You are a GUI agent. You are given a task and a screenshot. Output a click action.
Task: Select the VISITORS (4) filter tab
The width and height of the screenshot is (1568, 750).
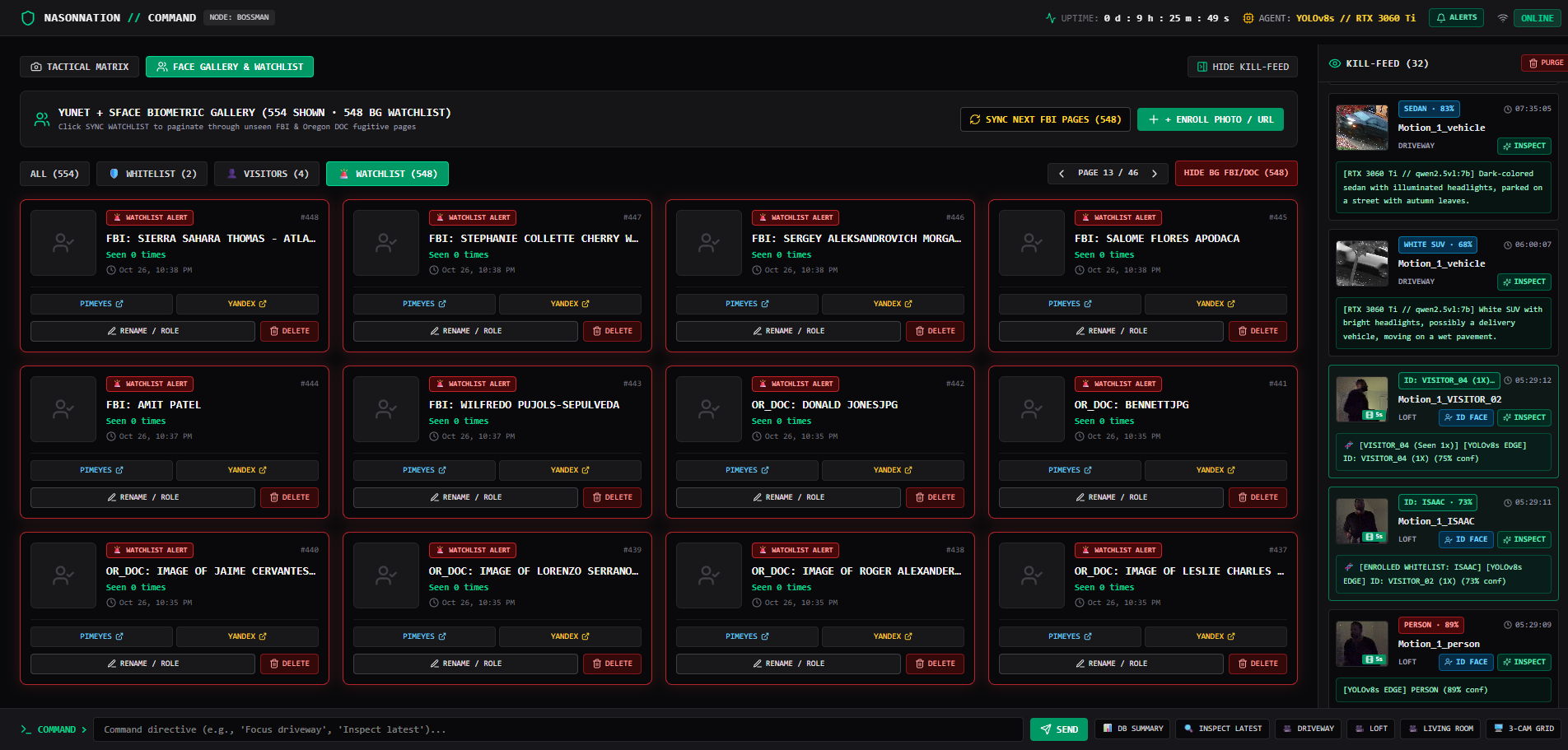click(267, 174)
